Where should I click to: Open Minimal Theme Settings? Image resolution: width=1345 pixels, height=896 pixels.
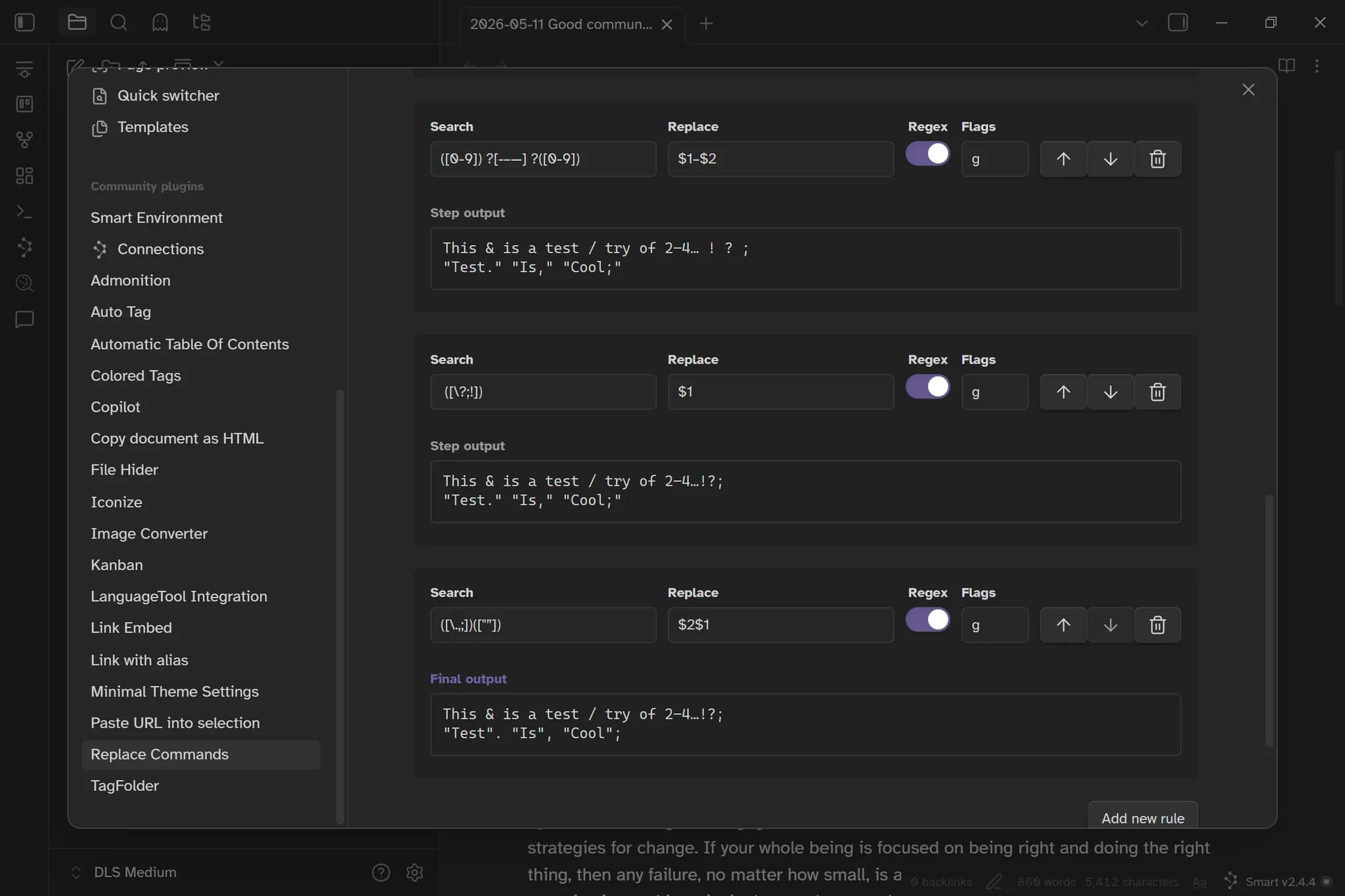201,692
